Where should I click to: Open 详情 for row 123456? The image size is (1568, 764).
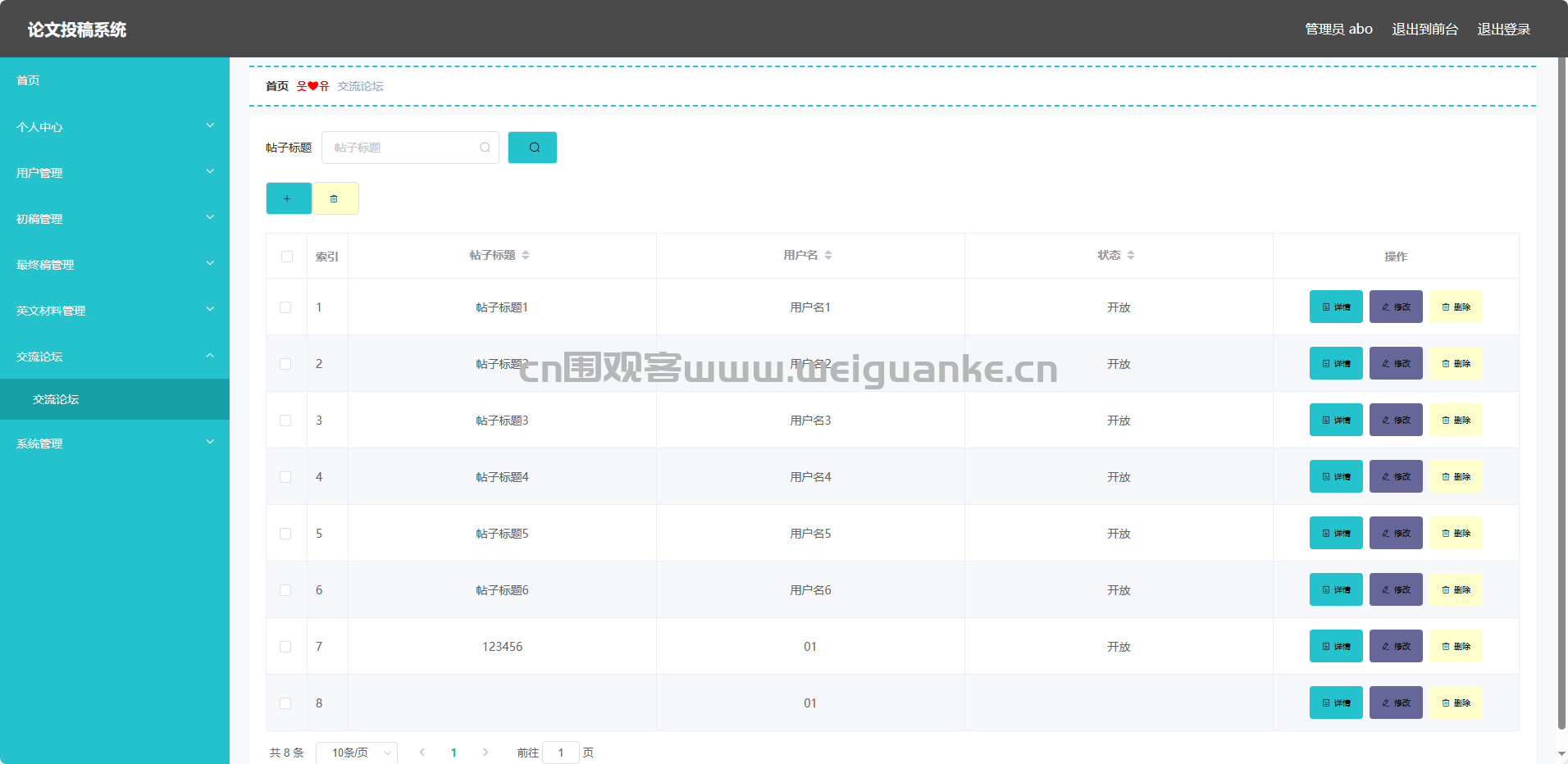1336,646
